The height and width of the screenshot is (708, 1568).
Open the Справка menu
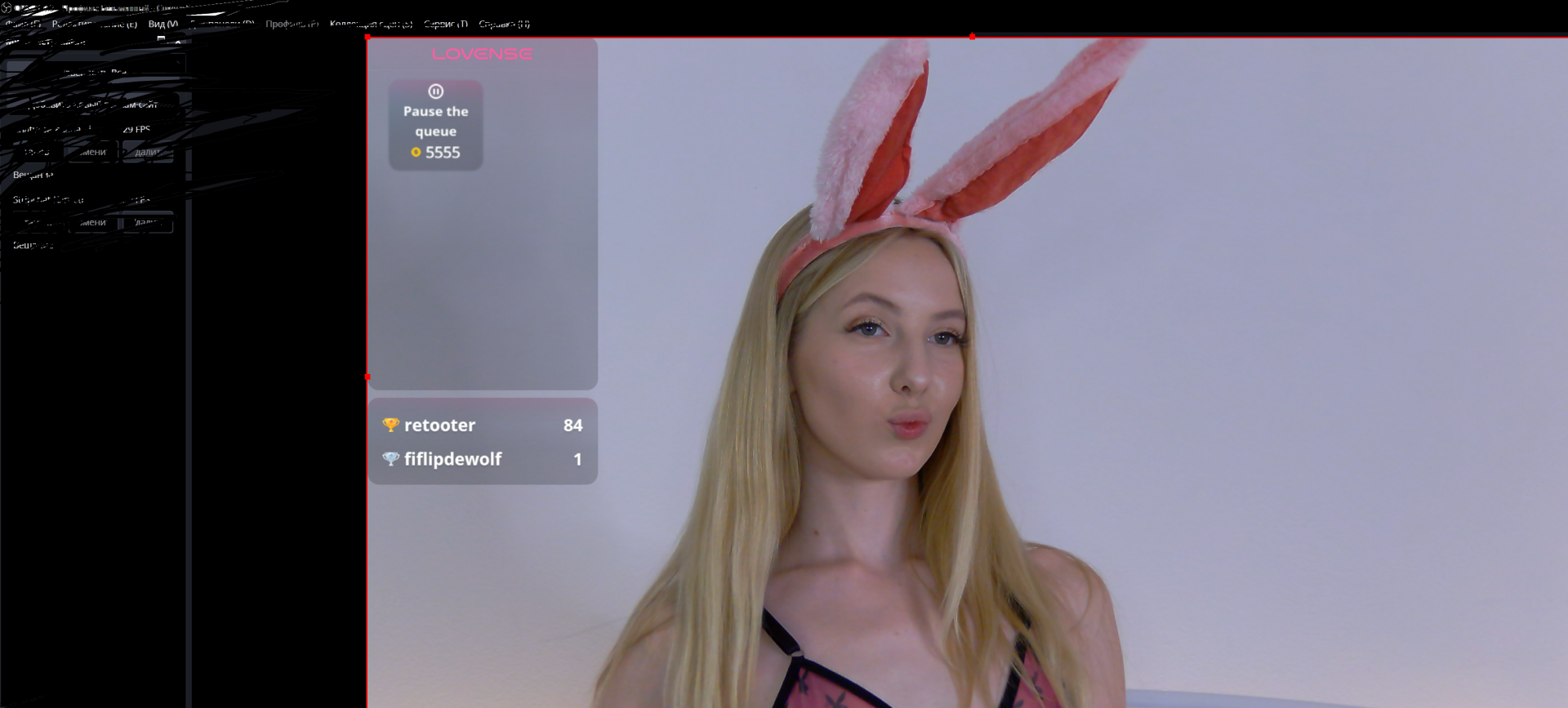pyautogui.click(x=504, y=24)
